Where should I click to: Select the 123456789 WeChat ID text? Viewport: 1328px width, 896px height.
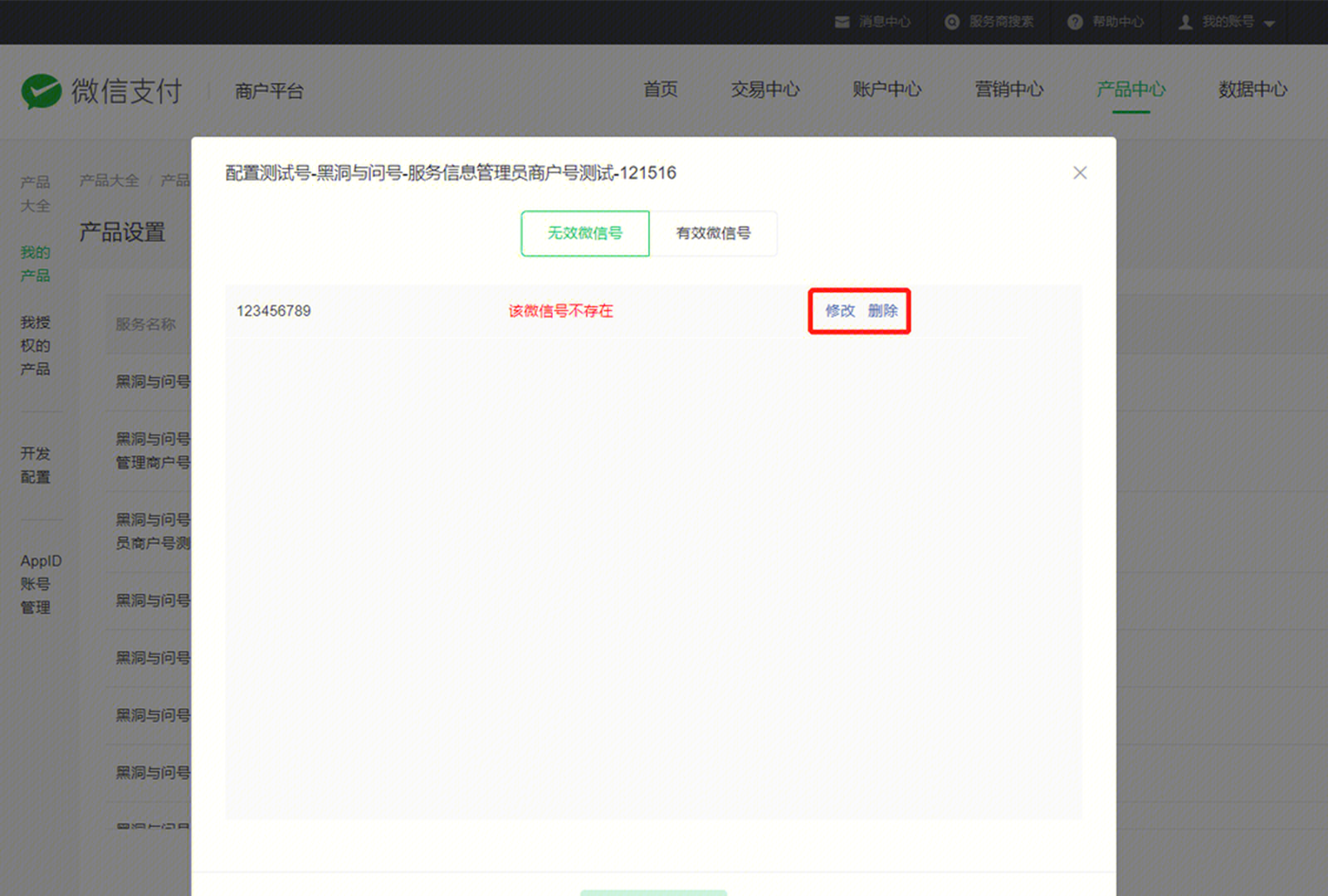(x=274, y=311)
